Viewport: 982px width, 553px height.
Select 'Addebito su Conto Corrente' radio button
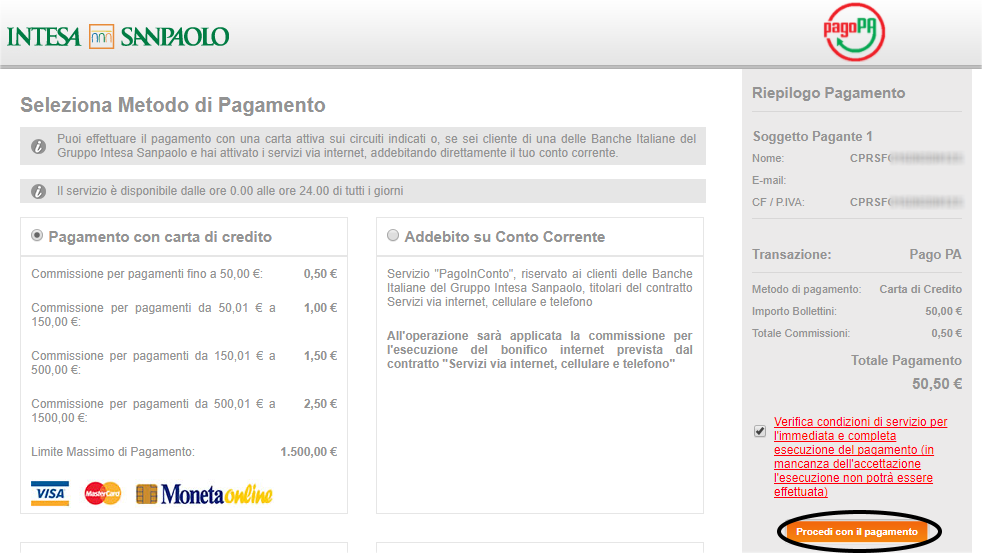pyautogui.click(x=393, y=235)
